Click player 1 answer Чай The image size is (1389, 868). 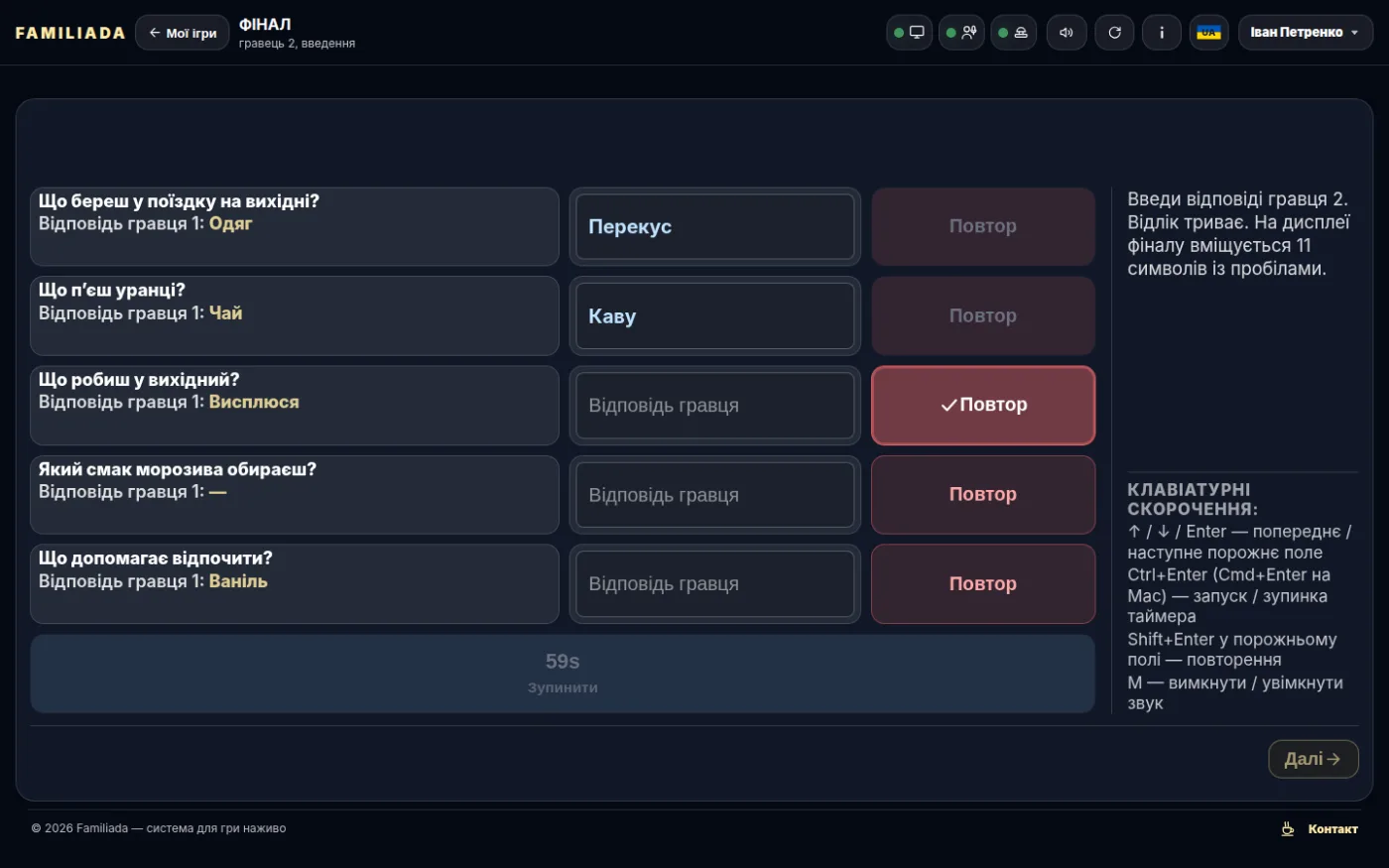[225, 313]
